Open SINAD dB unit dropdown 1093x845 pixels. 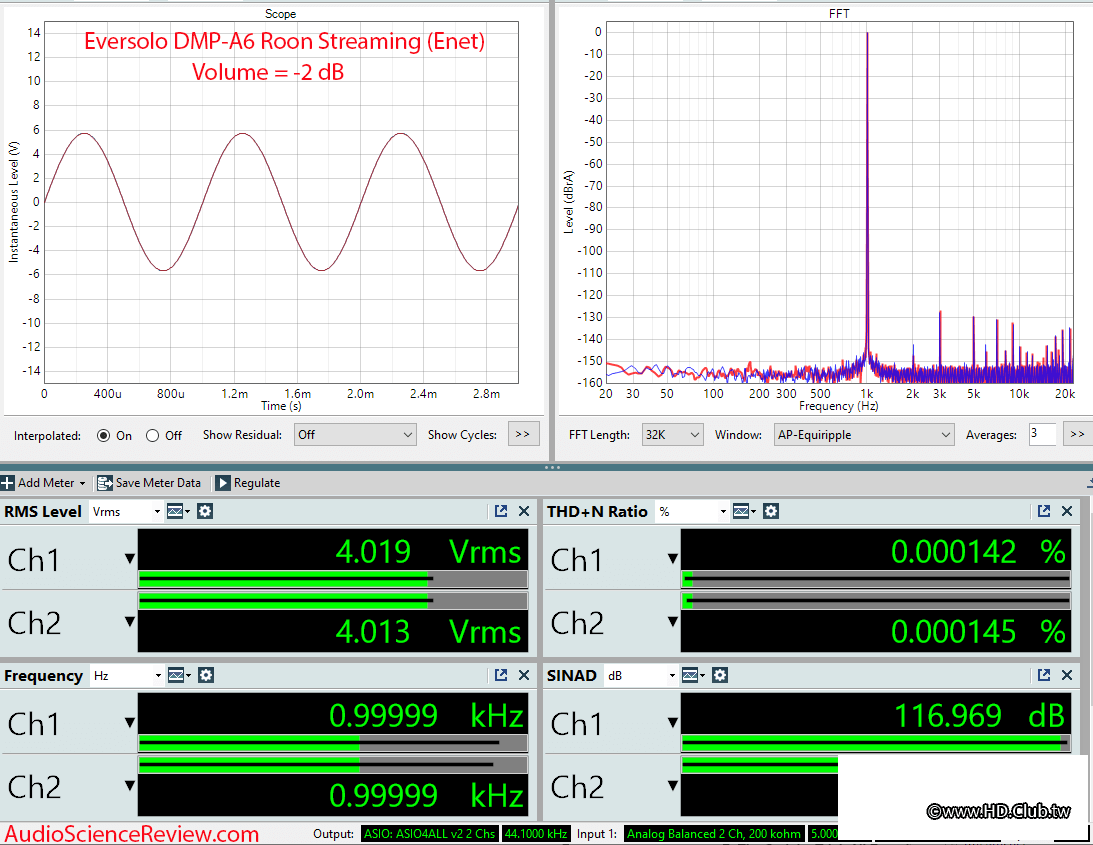click(x=641, y=675)
